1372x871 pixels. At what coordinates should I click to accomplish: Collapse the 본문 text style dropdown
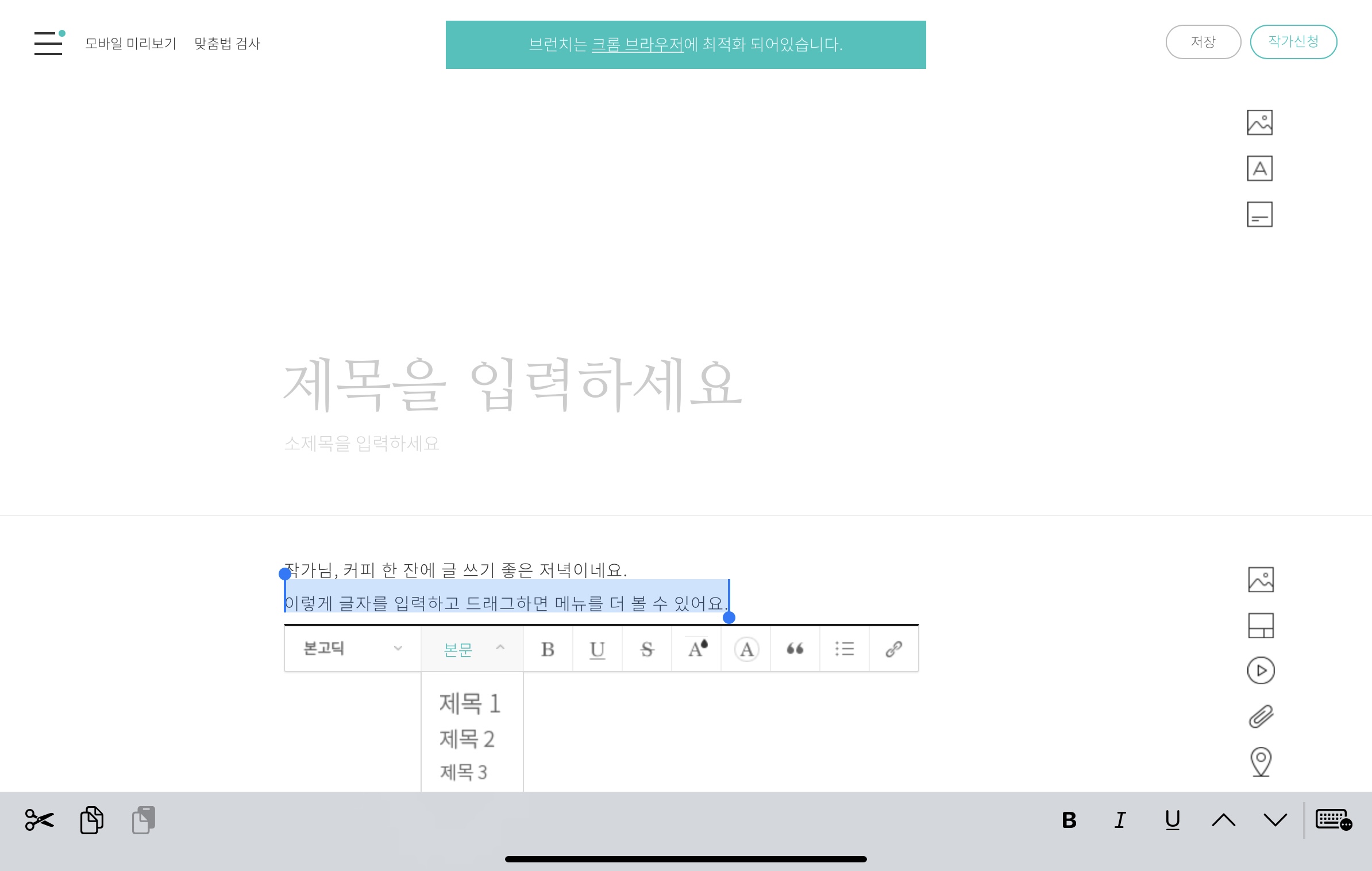pyautogui.click(x=472, y=649)
